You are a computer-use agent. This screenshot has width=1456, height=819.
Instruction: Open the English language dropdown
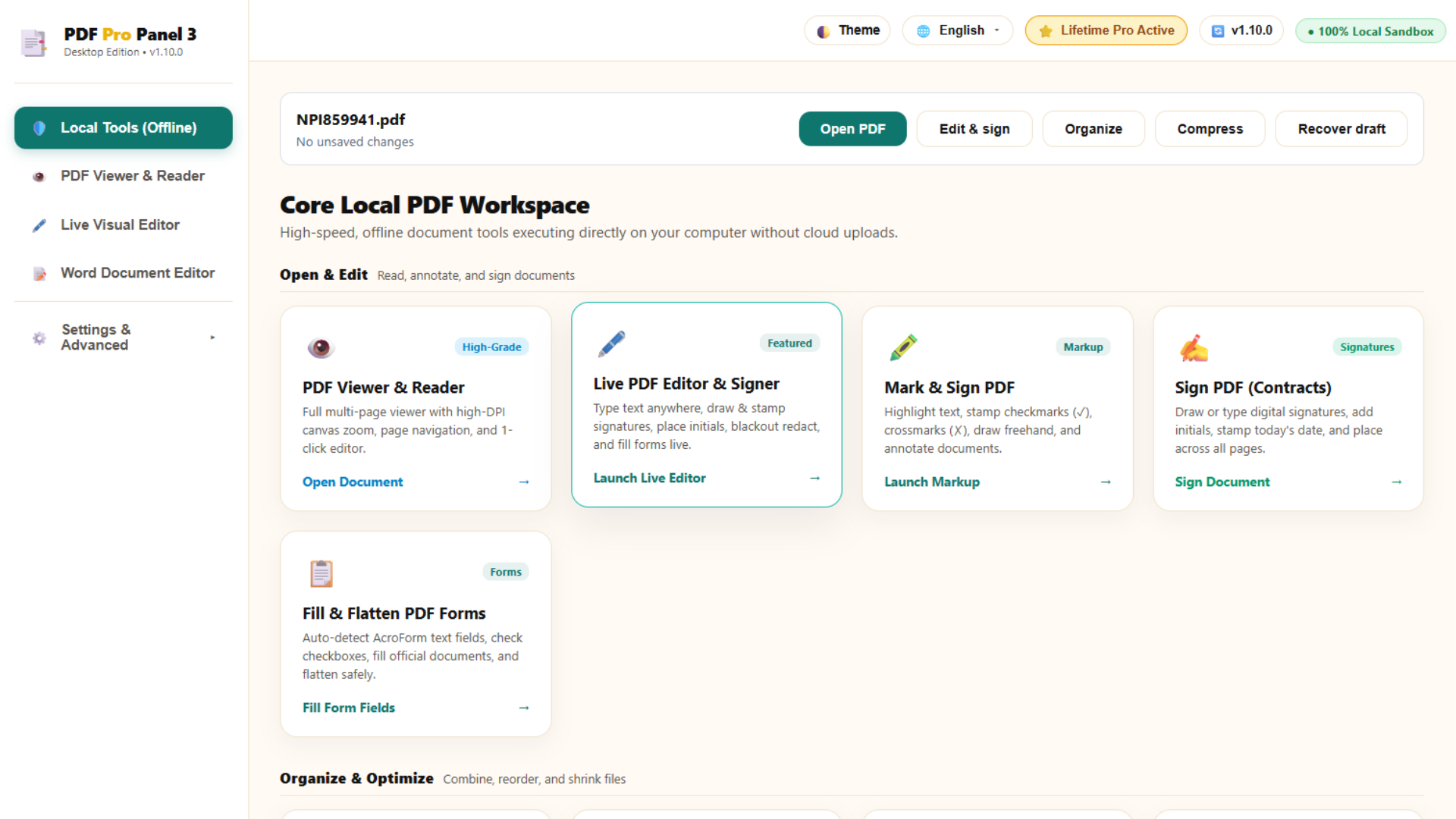click(x=957, y=30)
